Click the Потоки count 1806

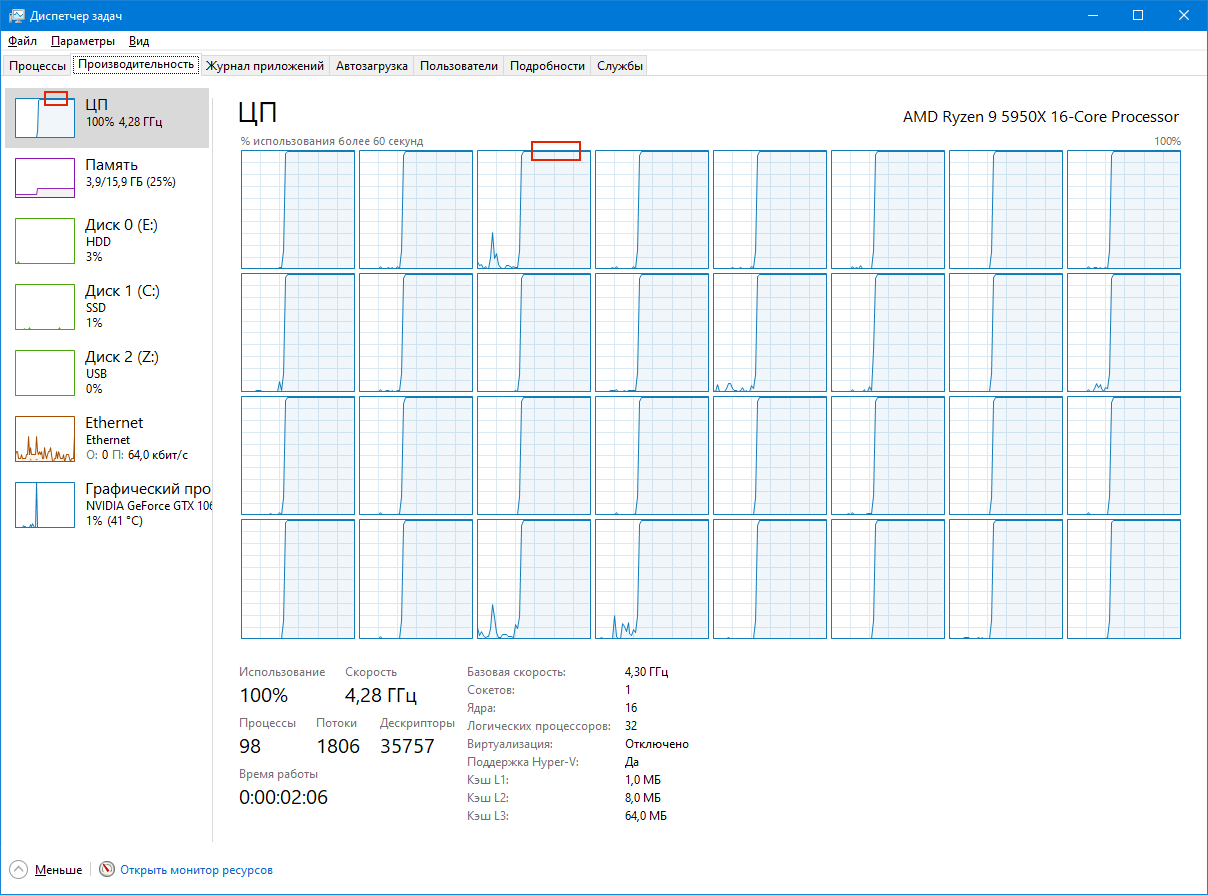[x=338, y=746]
